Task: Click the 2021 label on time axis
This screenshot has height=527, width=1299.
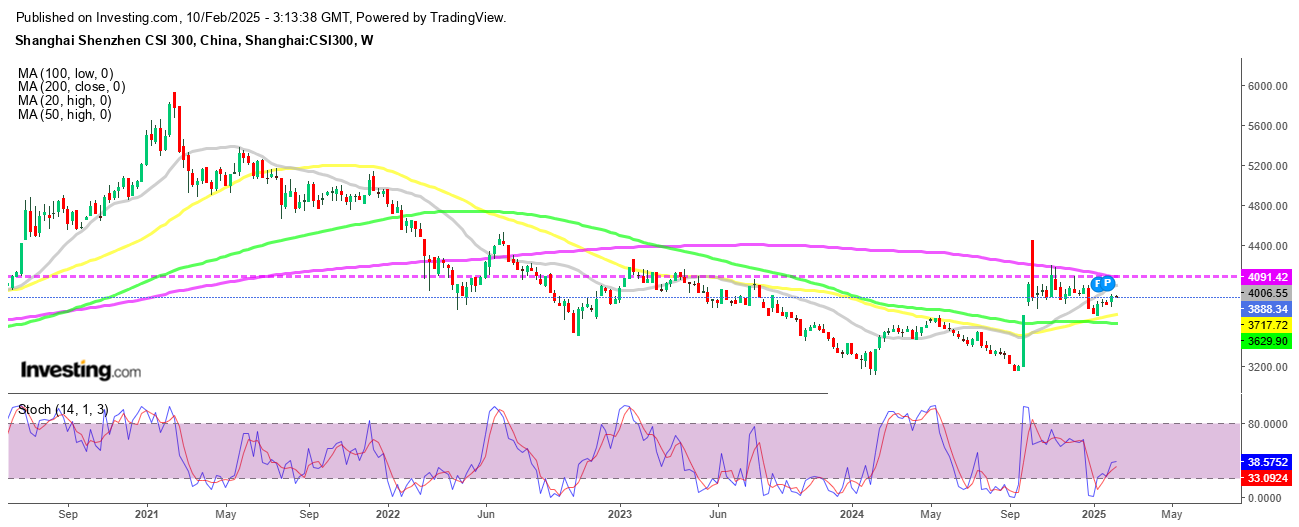Action: click(x=147, y=515)
